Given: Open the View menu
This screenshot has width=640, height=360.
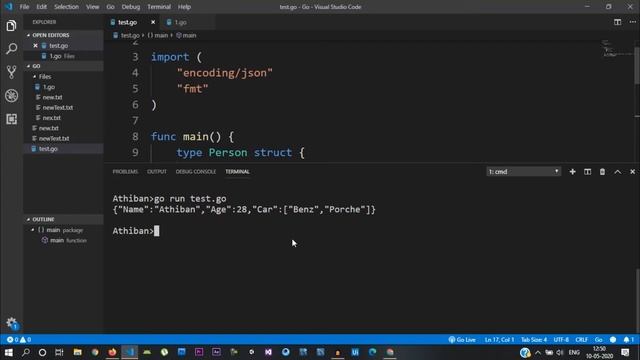Looking at the screenshot, I should (92, 7).
